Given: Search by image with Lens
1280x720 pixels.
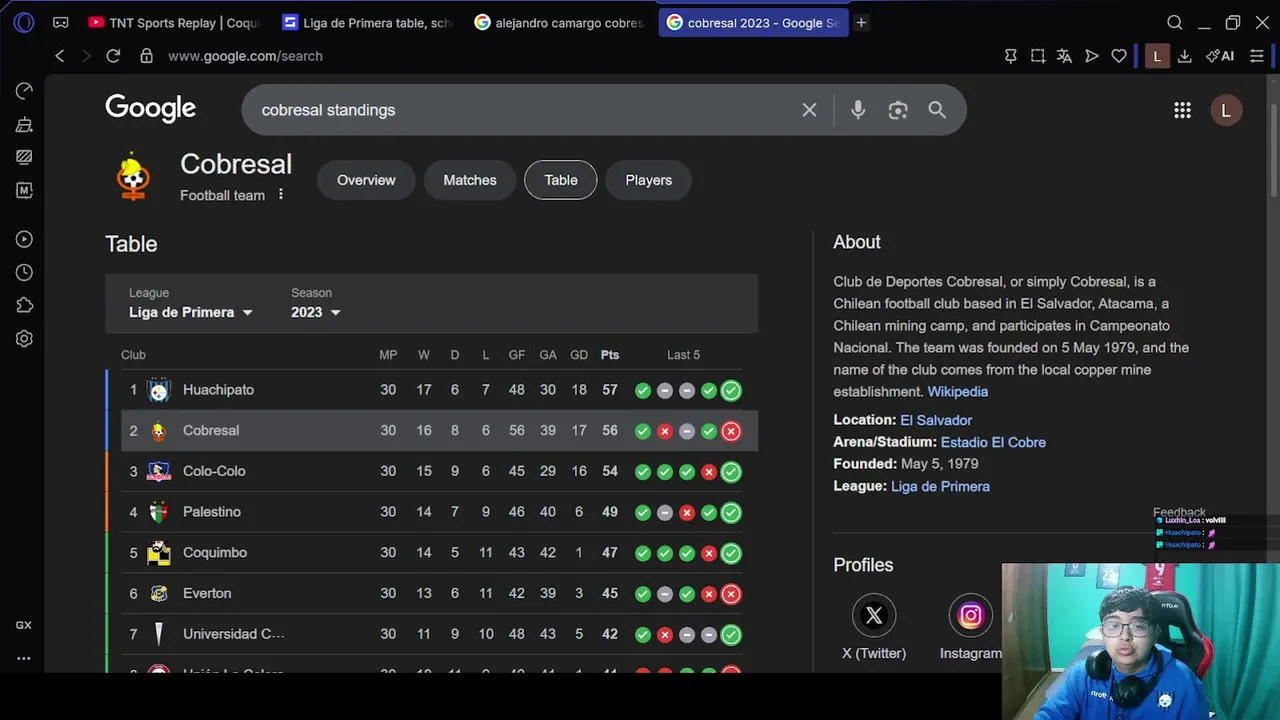Looking at the screenshot, I should point(898,110).
